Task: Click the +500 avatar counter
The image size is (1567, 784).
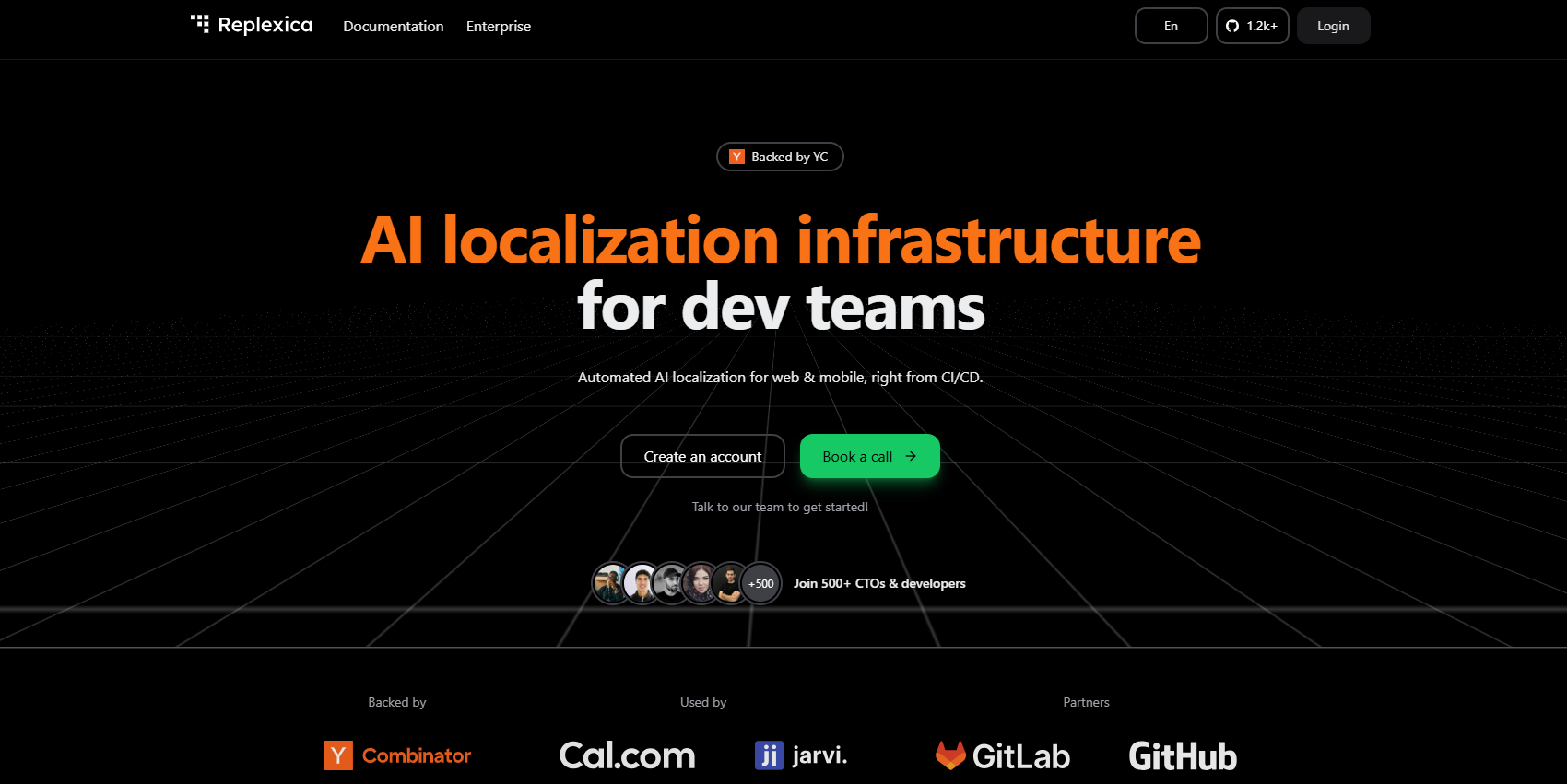Action: [761, 583]
